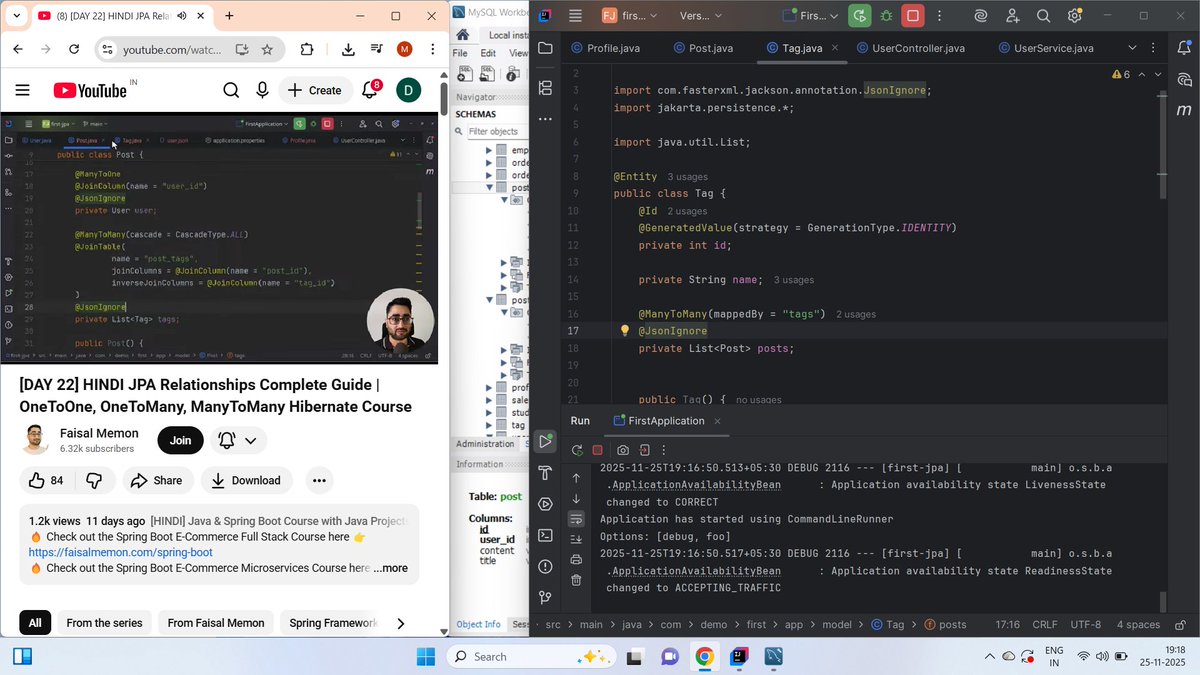
Task: Open the Edit menu in MySQL Workbench
Action: 489,53
